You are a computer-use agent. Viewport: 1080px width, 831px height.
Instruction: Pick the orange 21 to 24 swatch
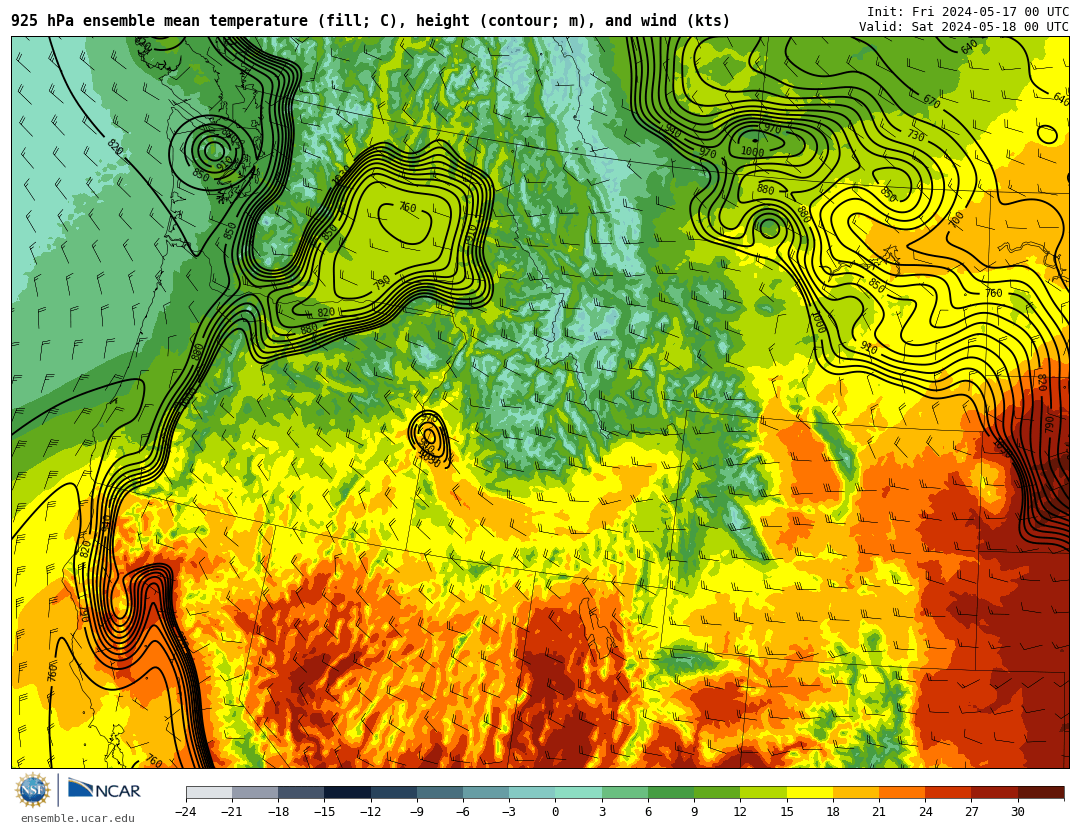902,792
